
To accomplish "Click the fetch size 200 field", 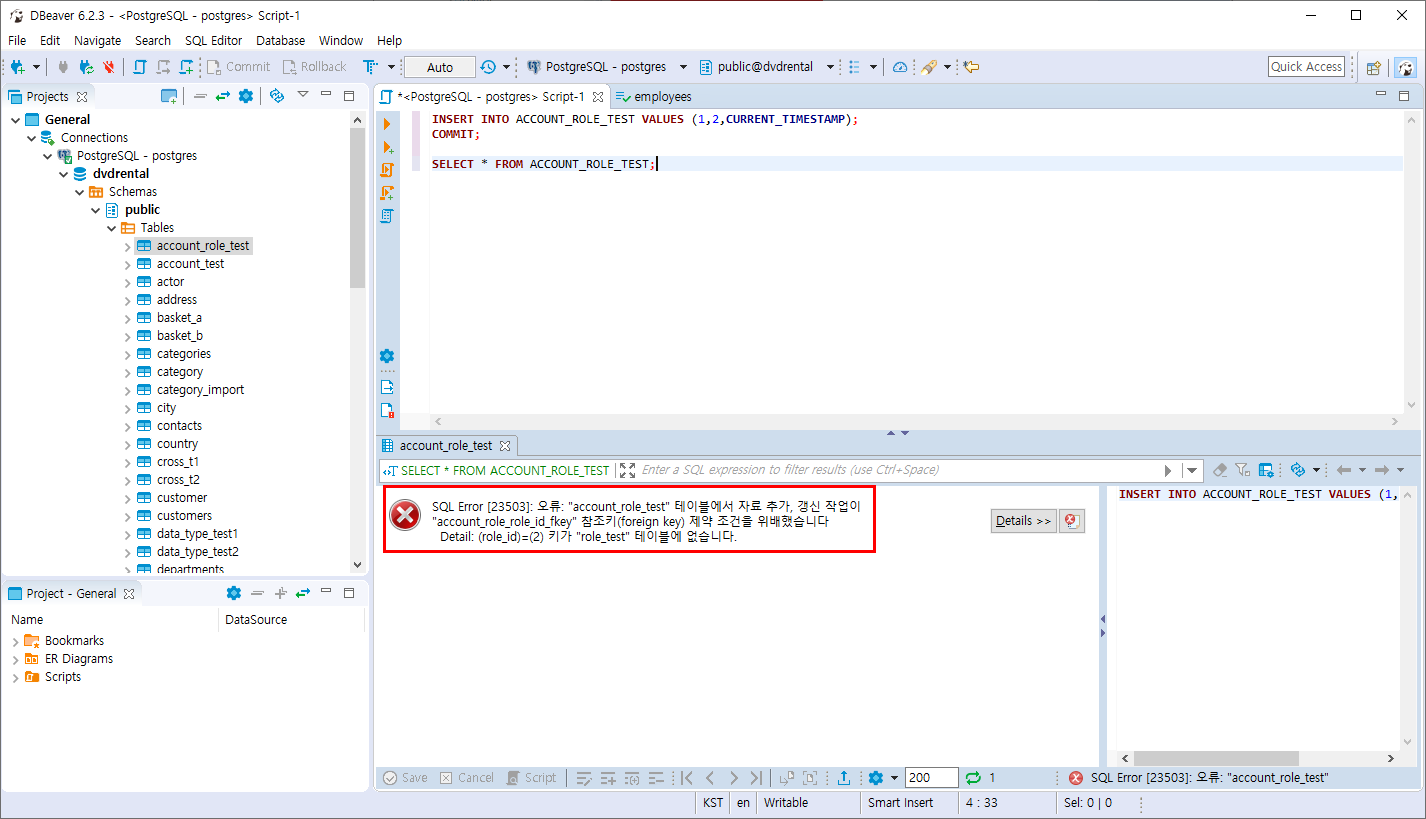I will pos(931,778).
